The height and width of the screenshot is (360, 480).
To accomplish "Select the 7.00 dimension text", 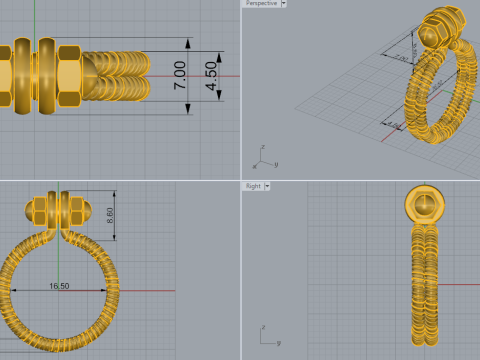I will 180,75.
